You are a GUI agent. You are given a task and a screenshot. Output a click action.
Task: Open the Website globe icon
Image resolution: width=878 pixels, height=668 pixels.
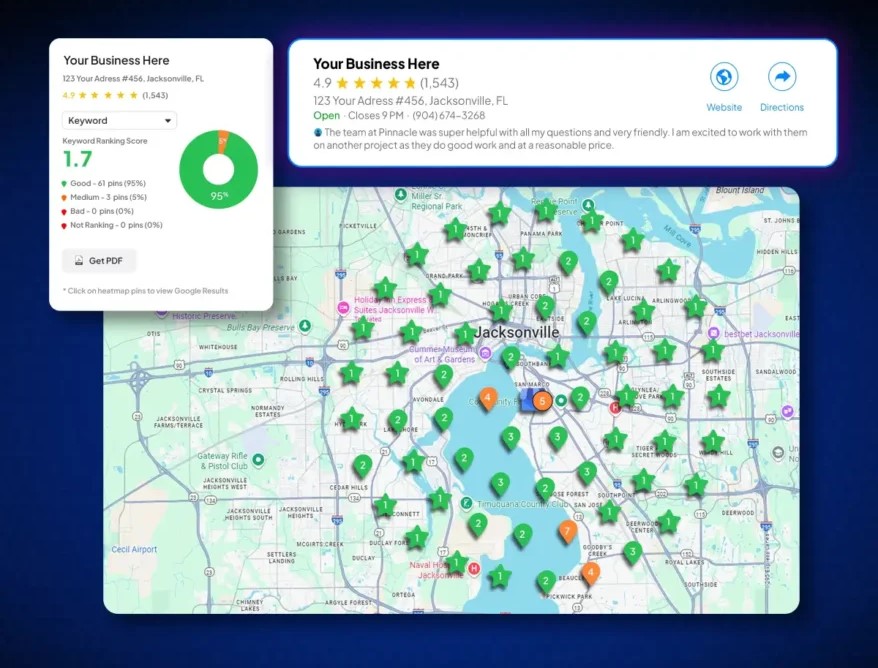pyautogui.click(x=723, y=78)
